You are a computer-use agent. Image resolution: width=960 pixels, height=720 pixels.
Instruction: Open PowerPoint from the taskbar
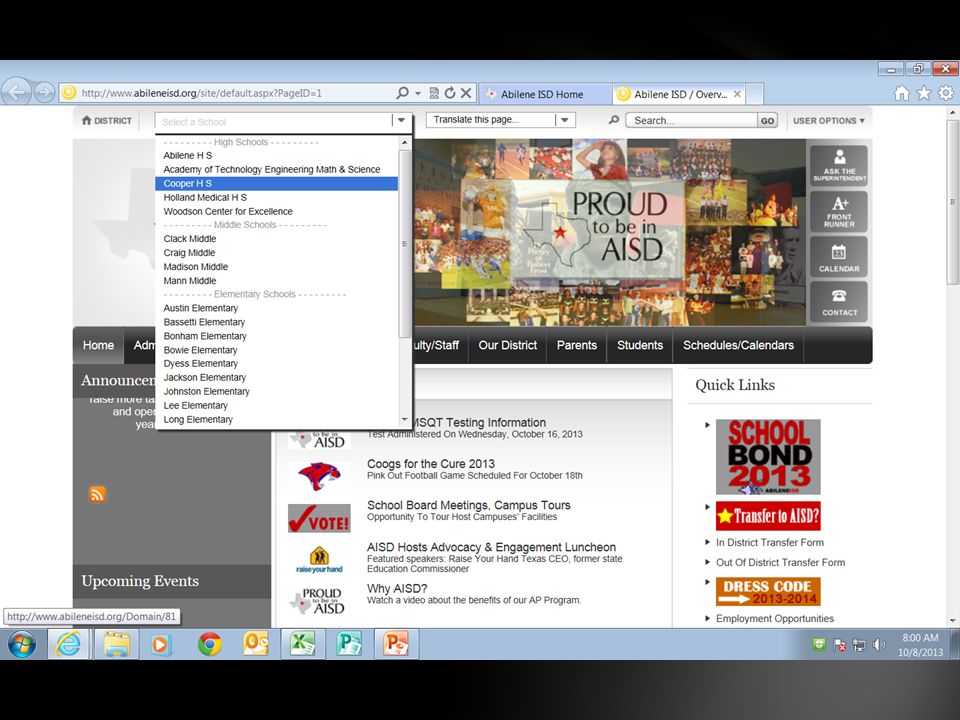396,644
